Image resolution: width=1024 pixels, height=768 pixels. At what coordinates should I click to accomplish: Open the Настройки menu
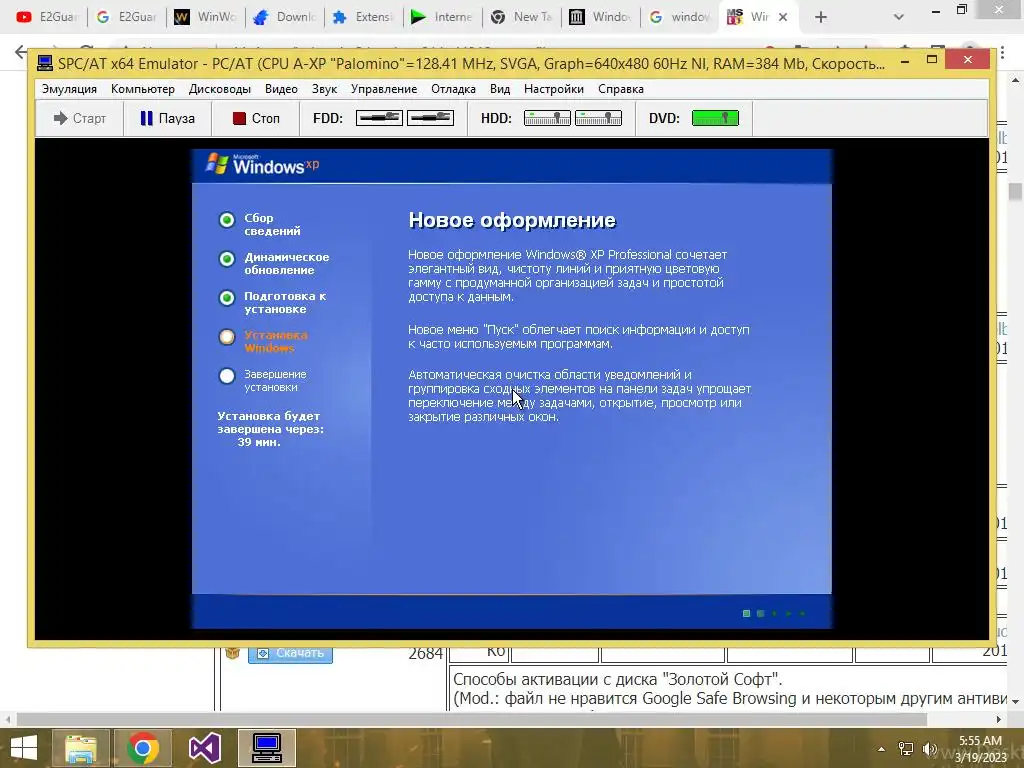pyautogui.click(x=554, y=89)
